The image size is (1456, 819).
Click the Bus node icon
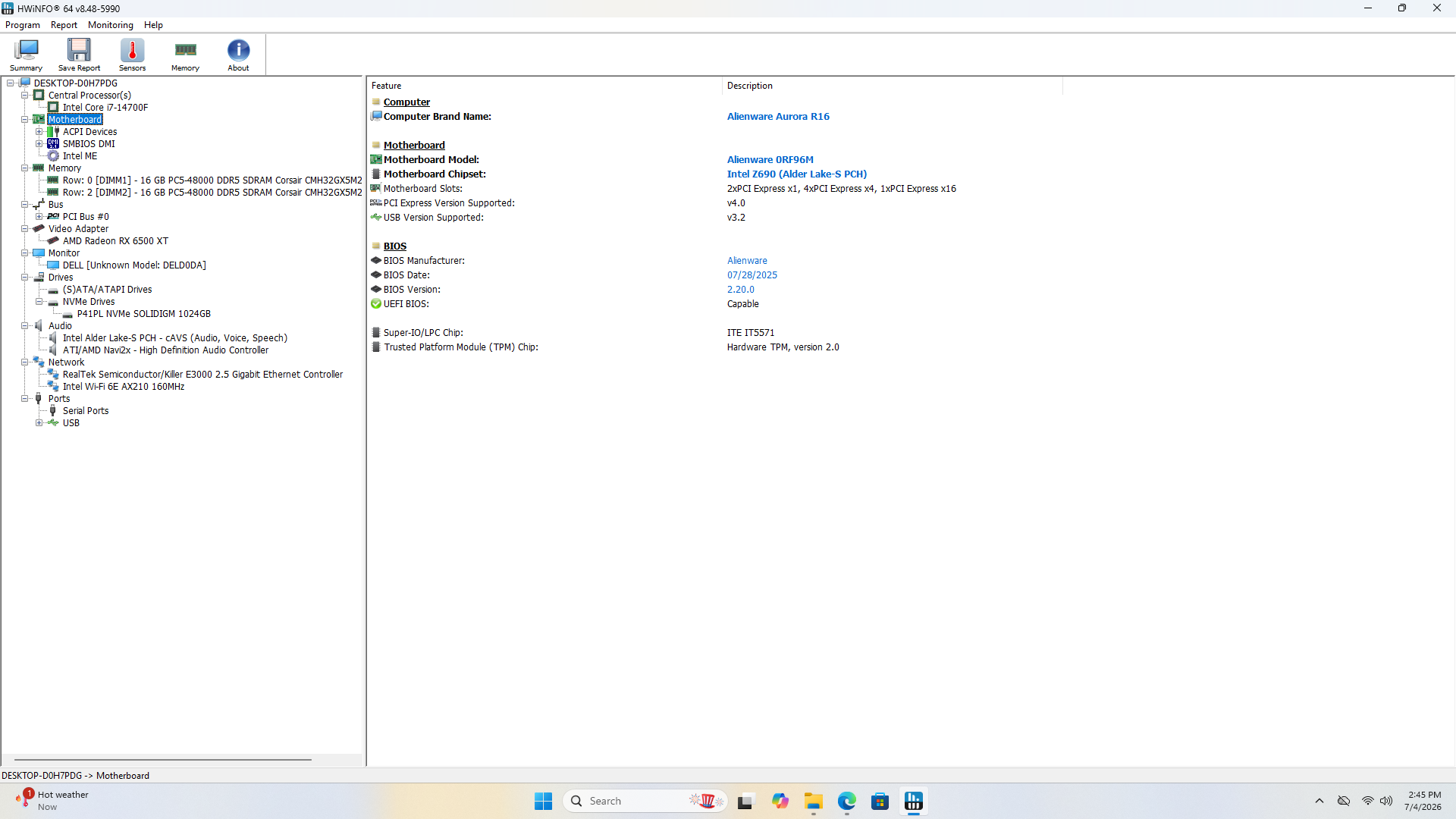39,204
